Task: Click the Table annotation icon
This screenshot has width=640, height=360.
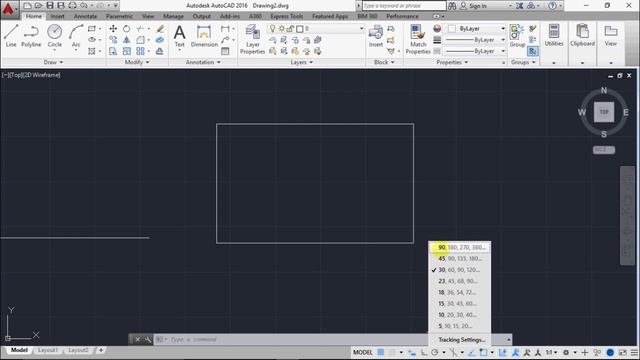Action: tap(225, 51)
